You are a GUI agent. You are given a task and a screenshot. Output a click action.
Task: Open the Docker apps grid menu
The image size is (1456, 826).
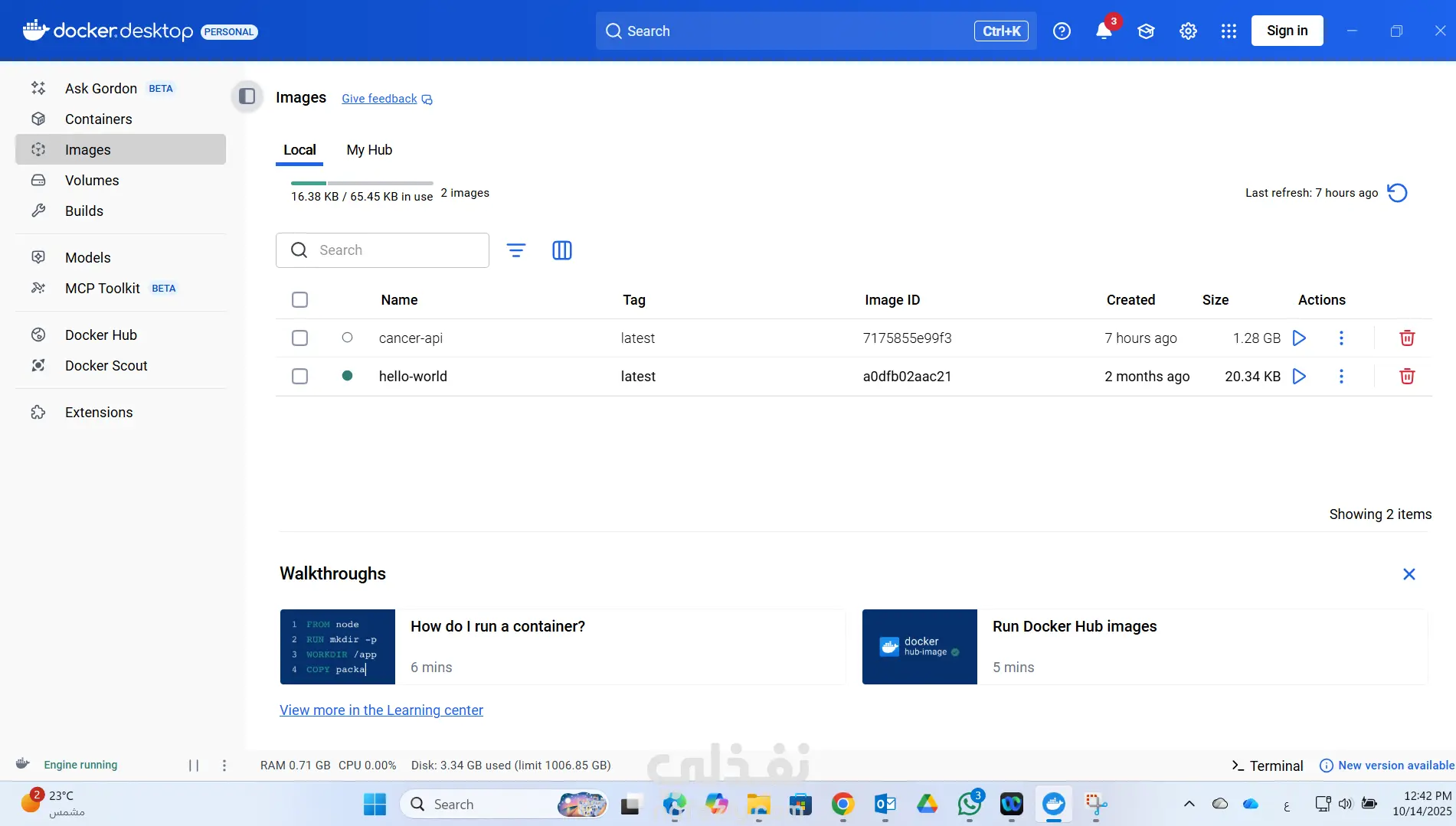pos(1229,31)
